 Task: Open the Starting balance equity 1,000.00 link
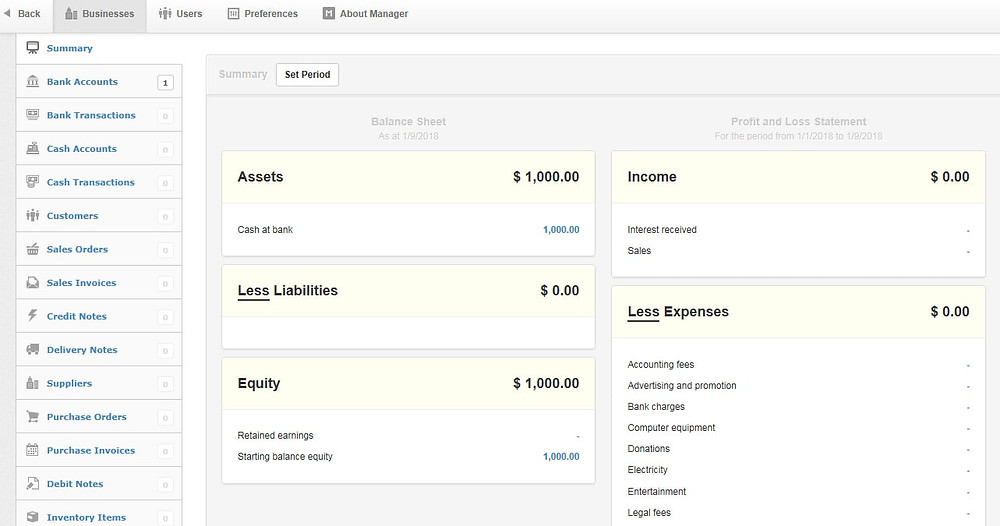tap(561, 457)
